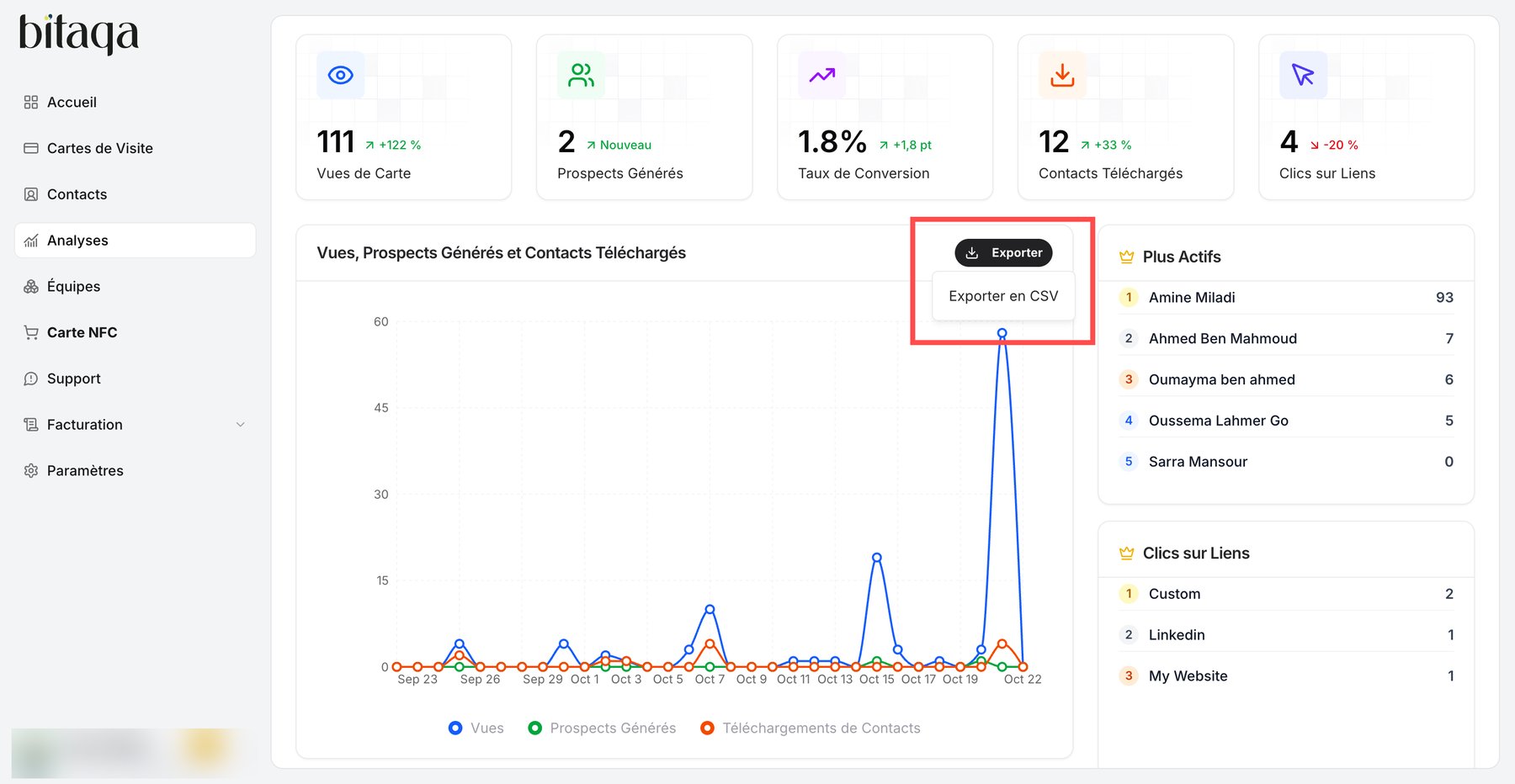Click the Oct 22 peak data point for Vues
Screen dimensions: 1515x784
click(x=1002, y=334)
